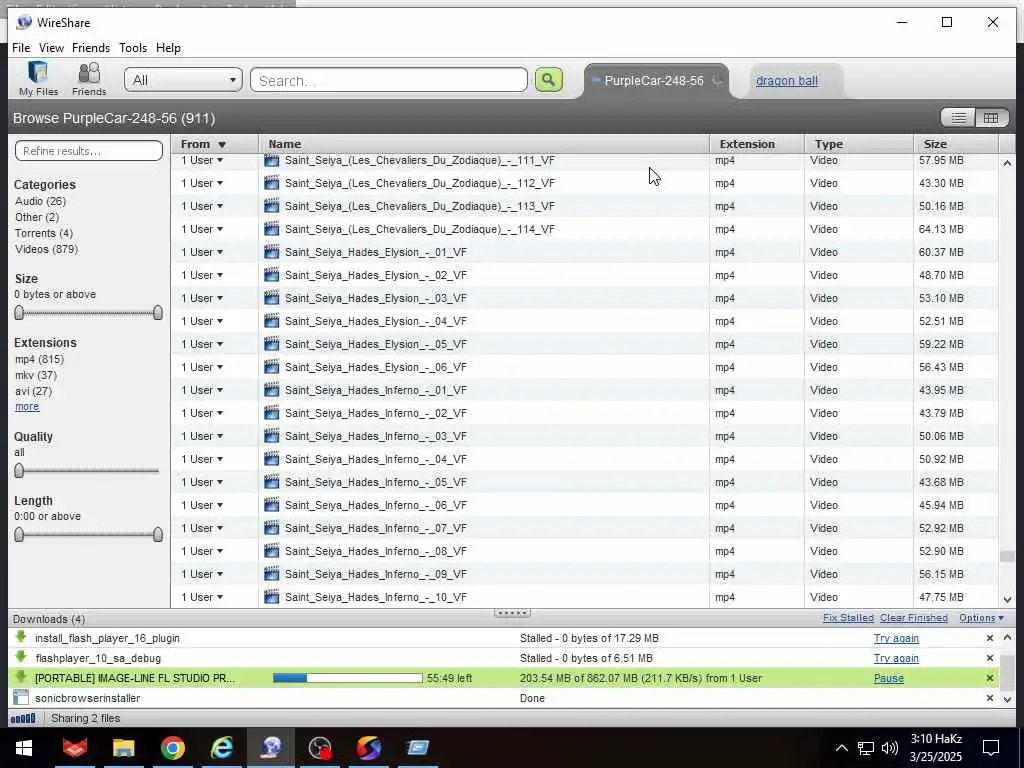Viewport: 1024px width, 768px height.
Task: Open the Friends menu
Action: [91, 48]
